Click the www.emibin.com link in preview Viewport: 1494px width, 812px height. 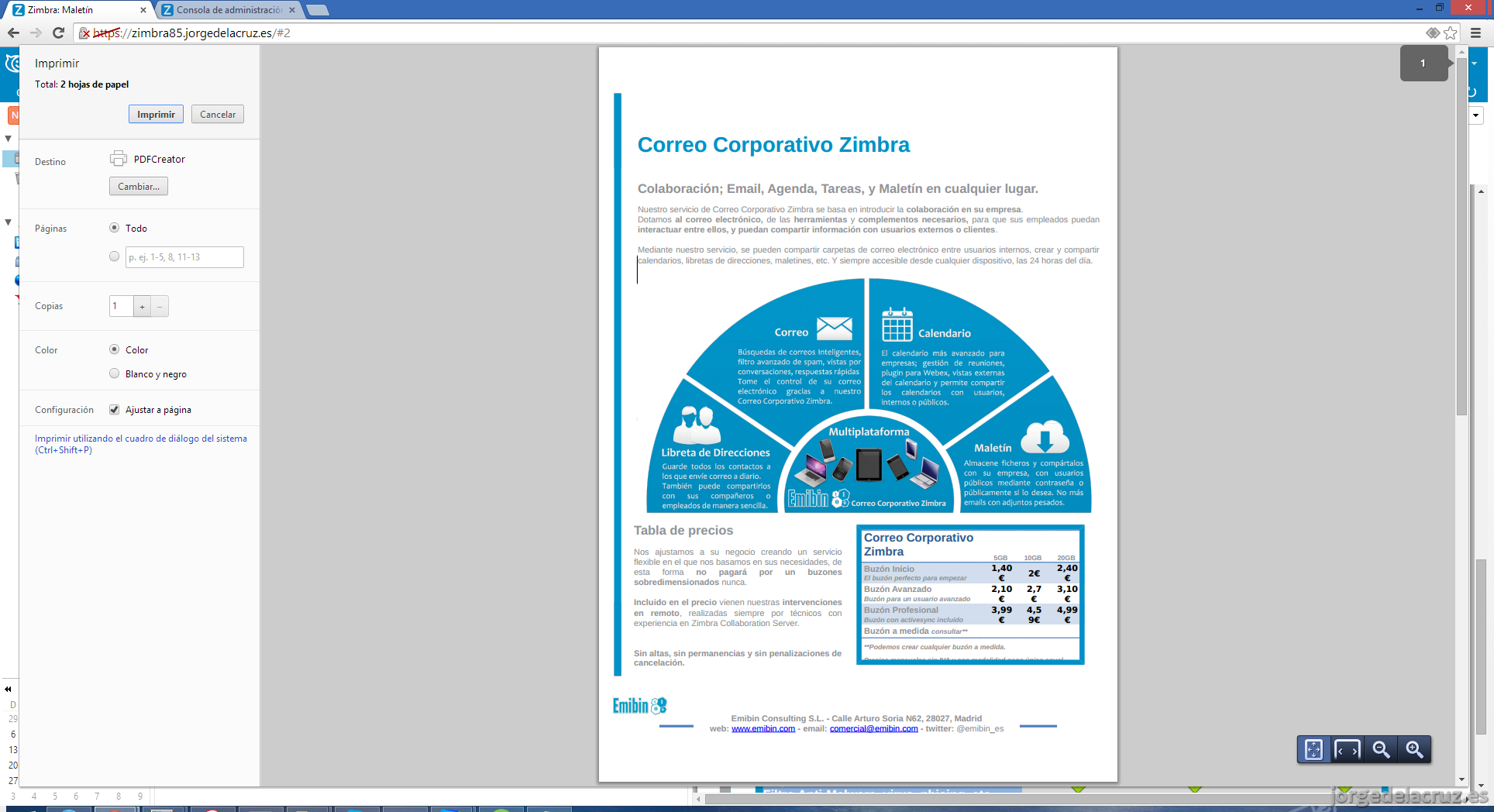coord(763,728)
